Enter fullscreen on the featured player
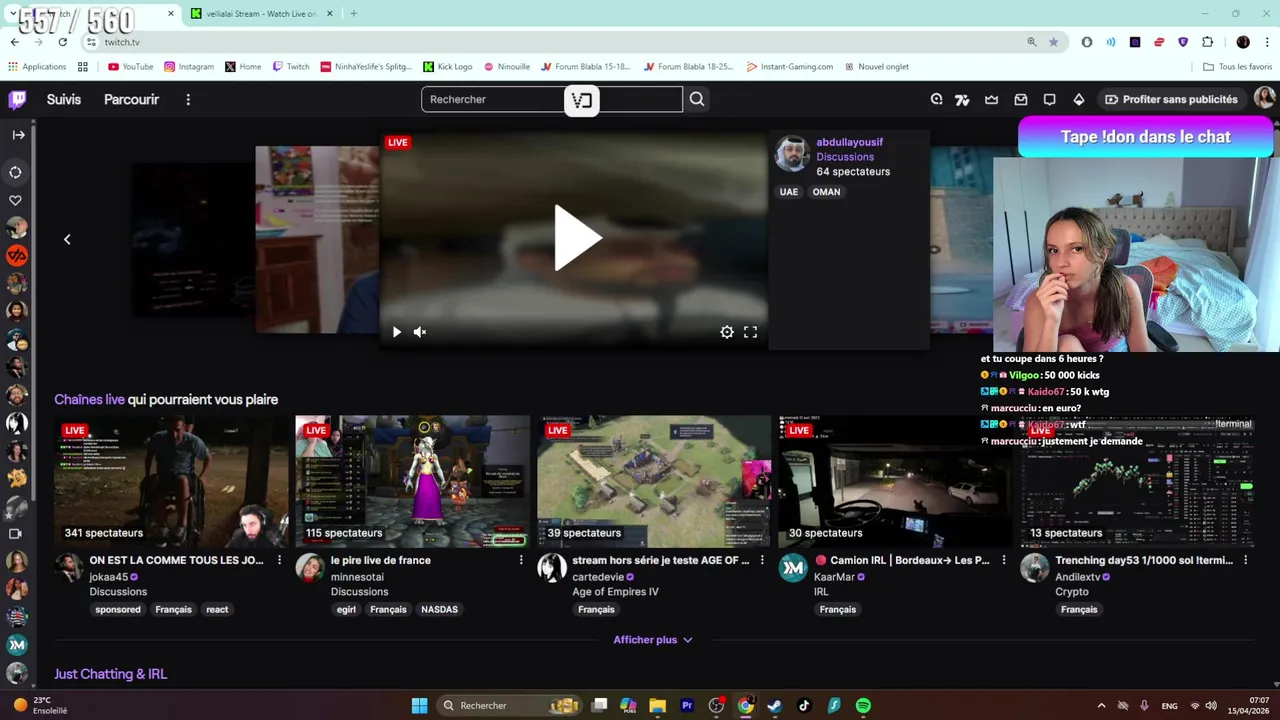Screen dimensions: 1280x720 tap(750, 332)
